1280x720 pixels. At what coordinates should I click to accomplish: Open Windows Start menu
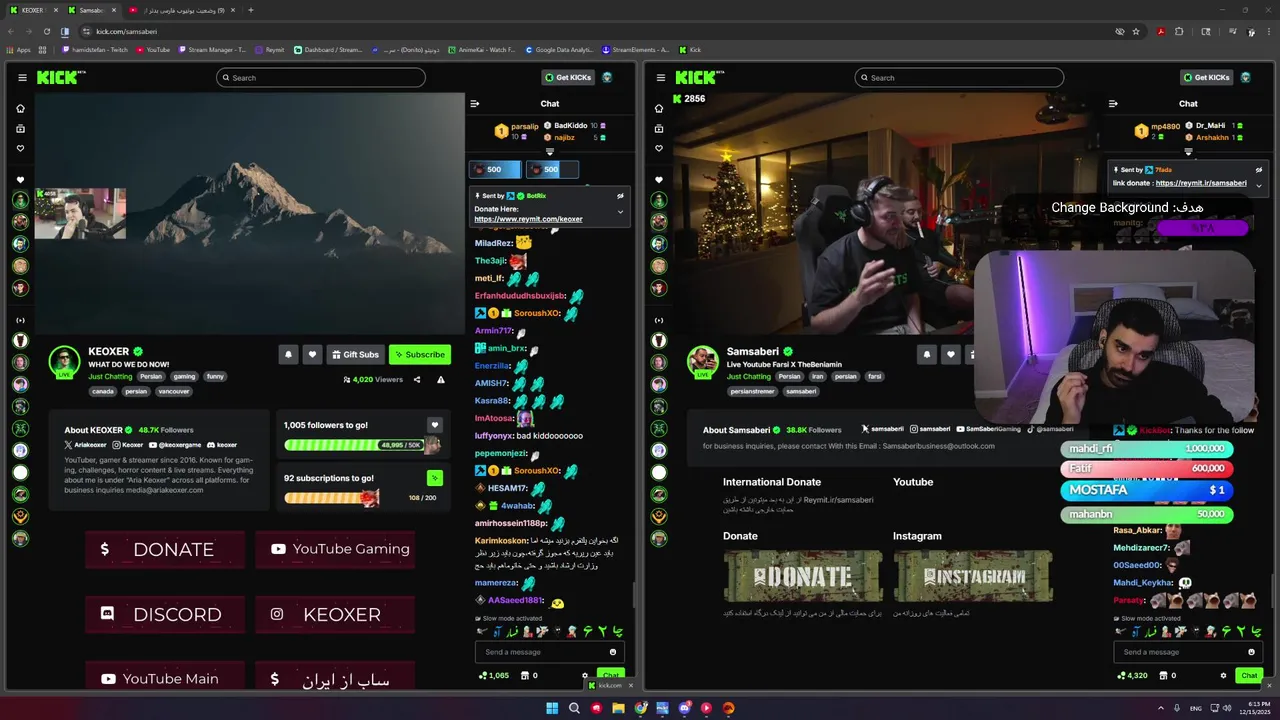[552, 708]
